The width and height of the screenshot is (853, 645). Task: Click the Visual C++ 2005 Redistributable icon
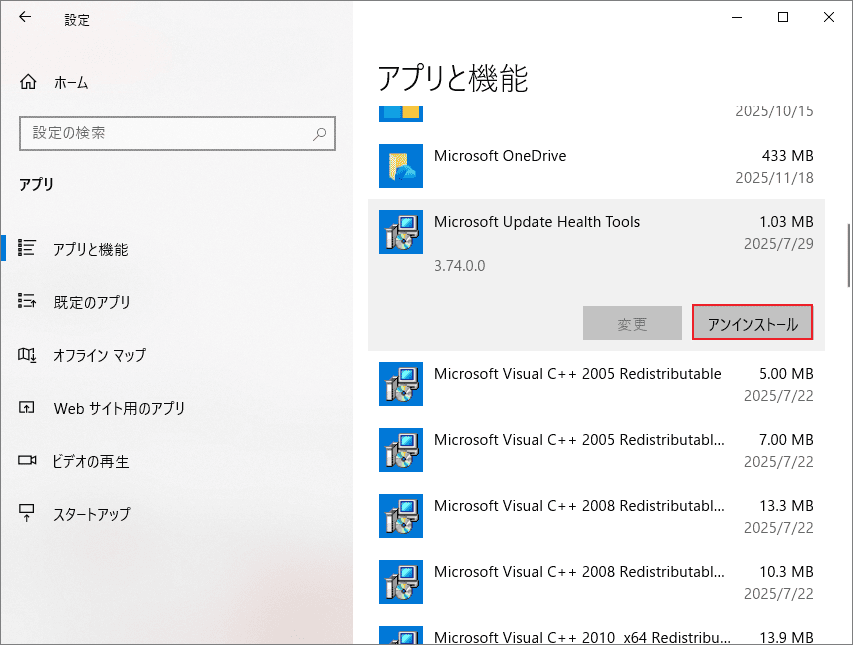point(400,384)
